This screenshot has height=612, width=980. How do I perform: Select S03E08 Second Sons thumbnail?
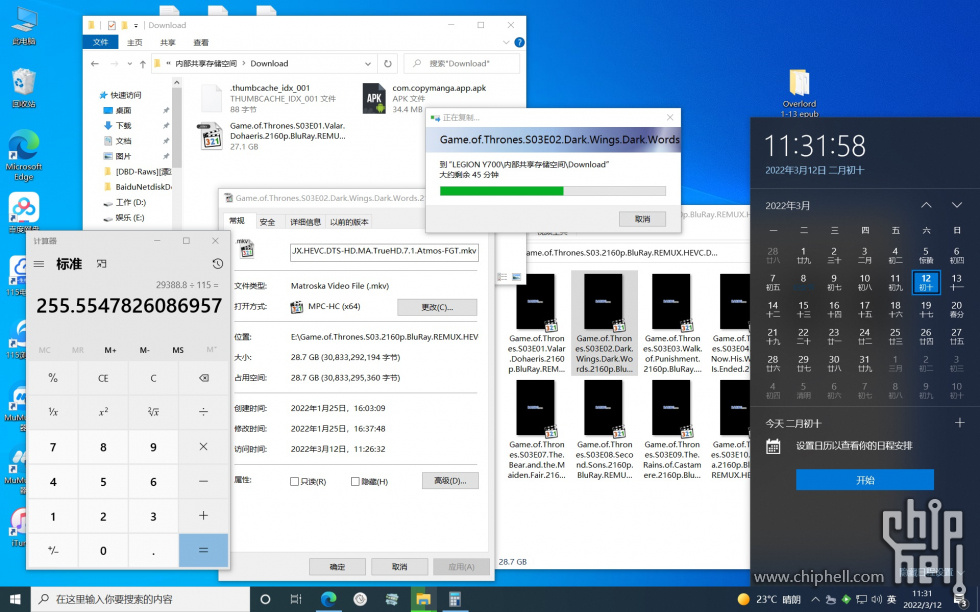[x=604, y=430]
